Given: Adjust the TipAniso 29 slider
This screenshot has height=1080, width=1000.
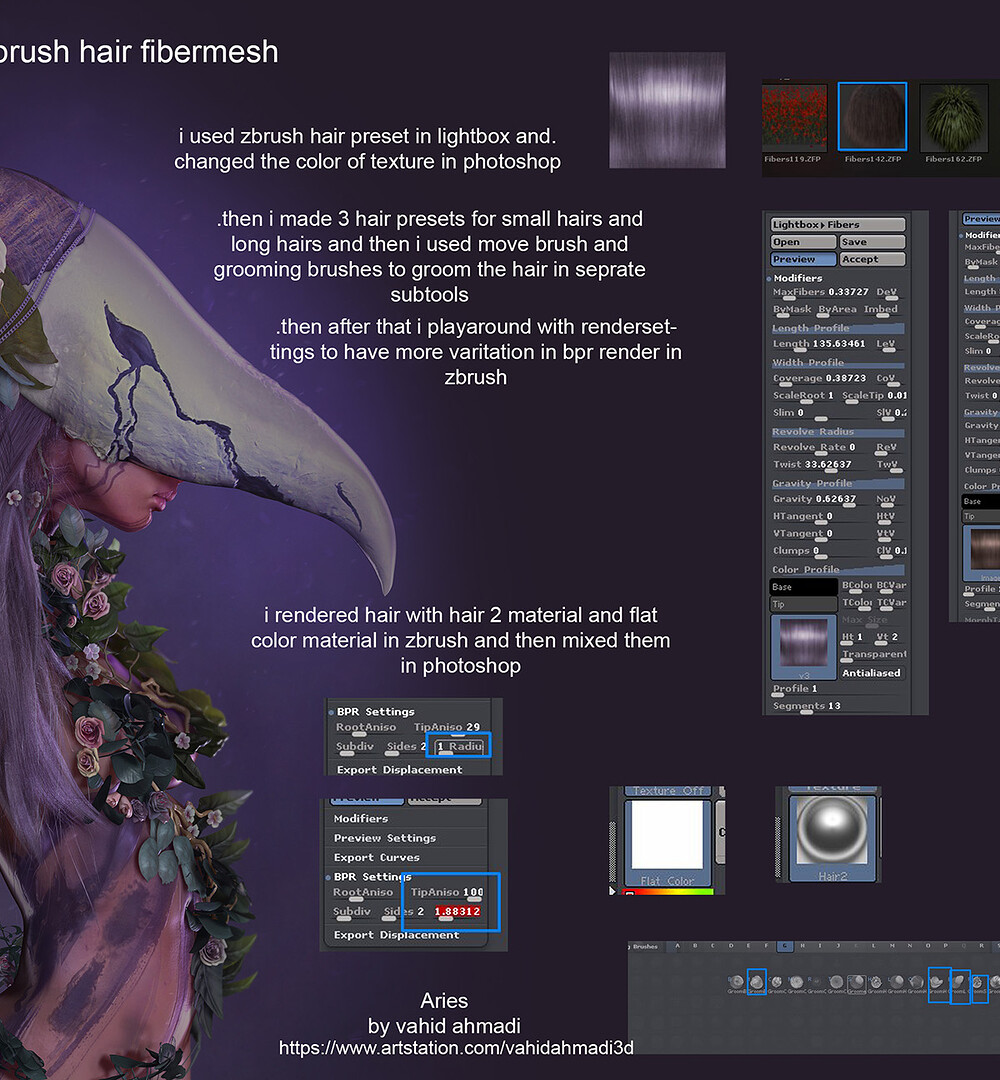Looking at the screenshot, I should pos(447,728).
